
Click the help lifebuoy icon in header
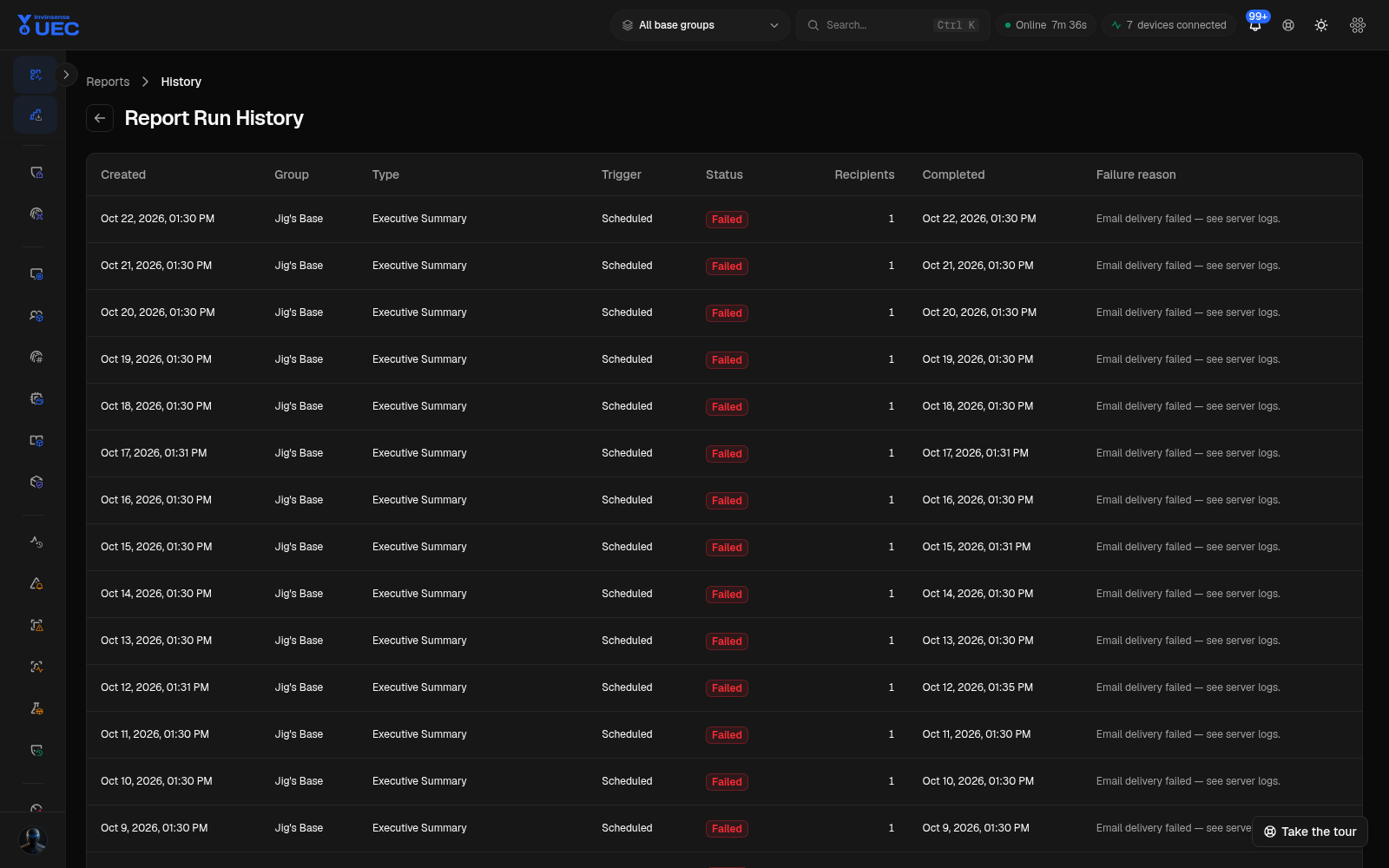(1288, 25)
